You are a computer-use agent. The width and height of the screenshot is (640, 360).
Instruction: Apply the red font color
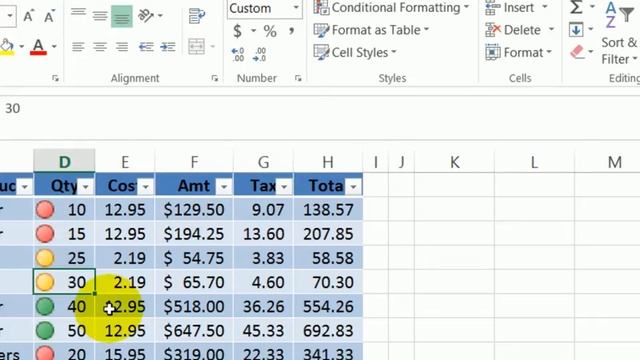point(38,47)
